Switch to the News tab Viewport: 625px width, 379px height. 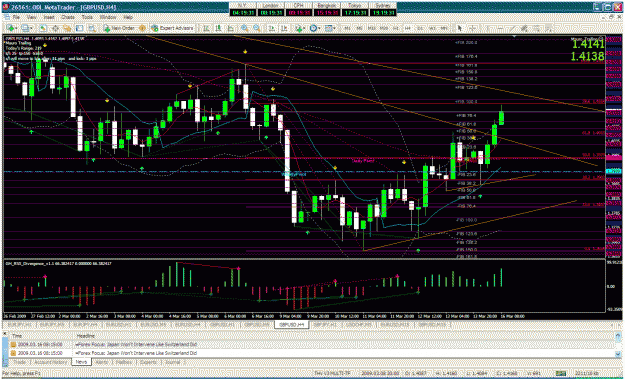tap(81, 362)
